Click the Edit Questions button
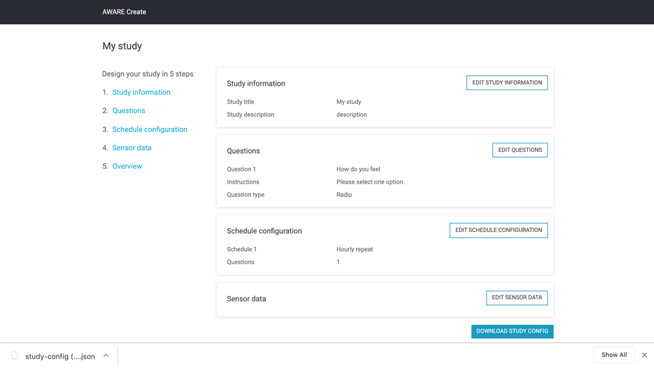 point(520,150)
